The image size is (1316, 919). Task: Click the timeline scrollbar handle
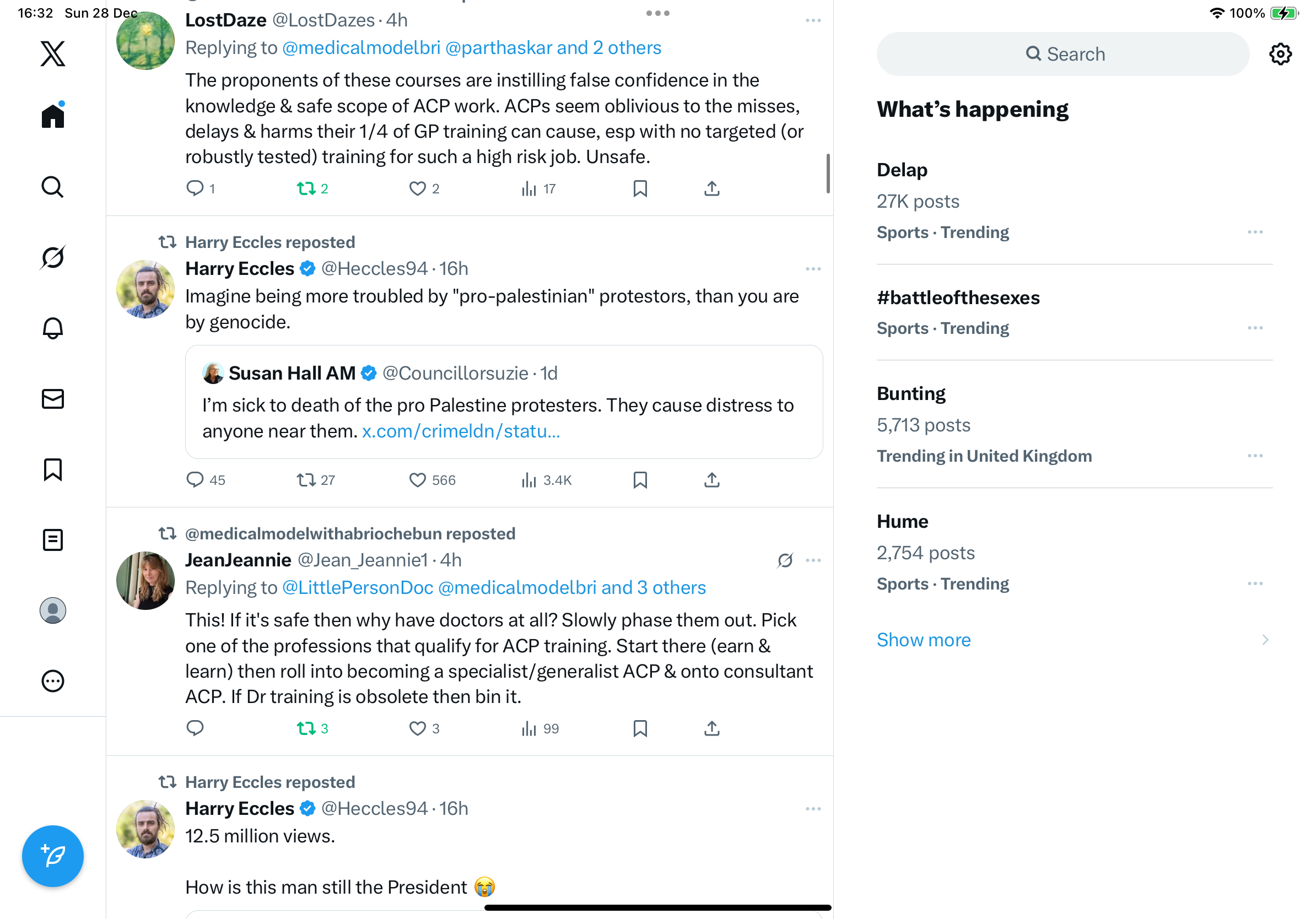pos(828,173)
